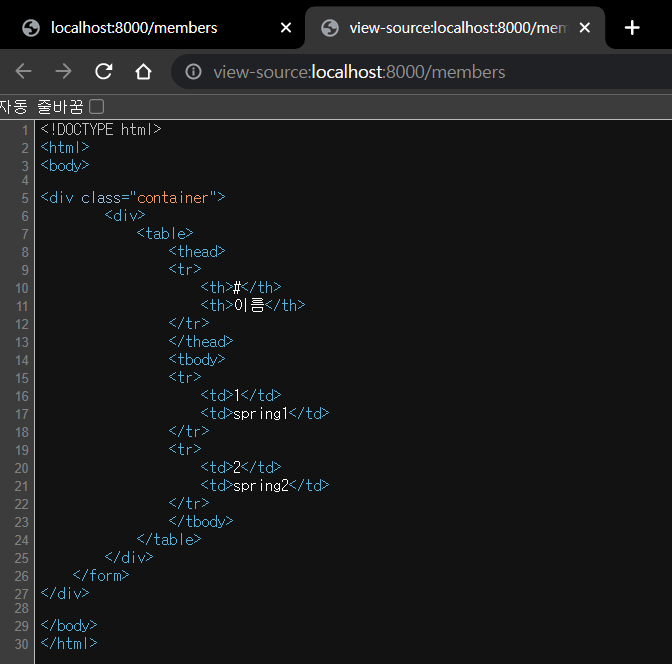Reload the view-source page
The width and height of the screenshot is (672, 664).
[104, 71]
